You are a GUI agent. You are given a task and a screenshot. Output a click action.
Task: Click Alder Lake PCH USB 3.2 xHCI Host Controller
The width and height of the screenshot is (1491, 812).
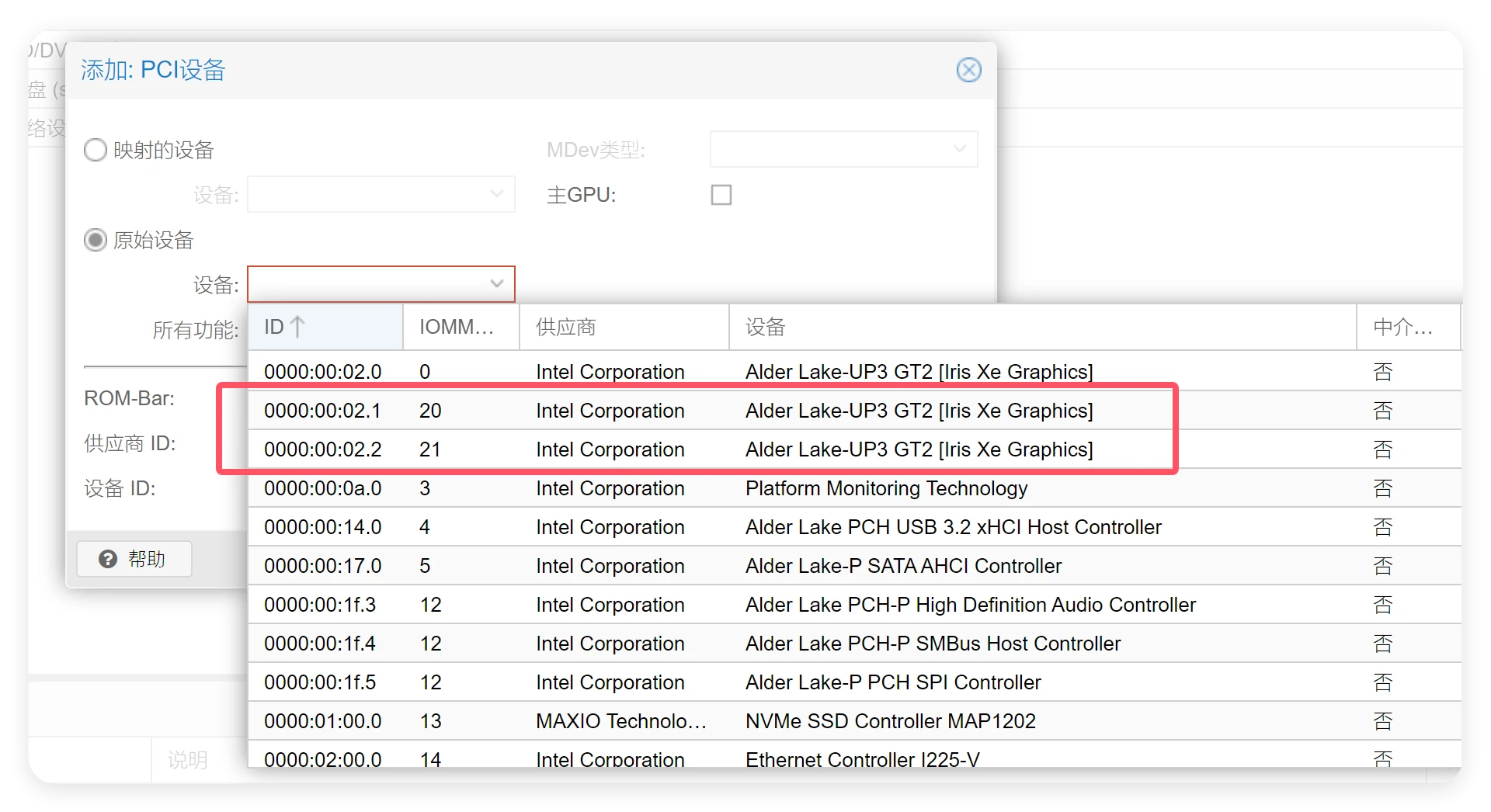[954, 527]
